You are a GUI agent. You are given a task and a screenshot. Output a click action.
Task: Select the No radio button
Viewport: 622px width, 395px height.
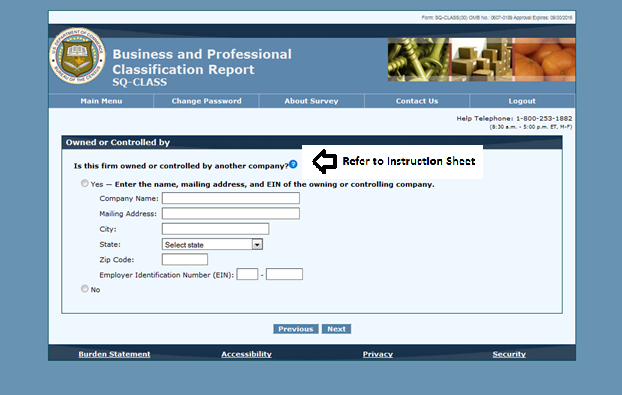[x=84, y=289]
